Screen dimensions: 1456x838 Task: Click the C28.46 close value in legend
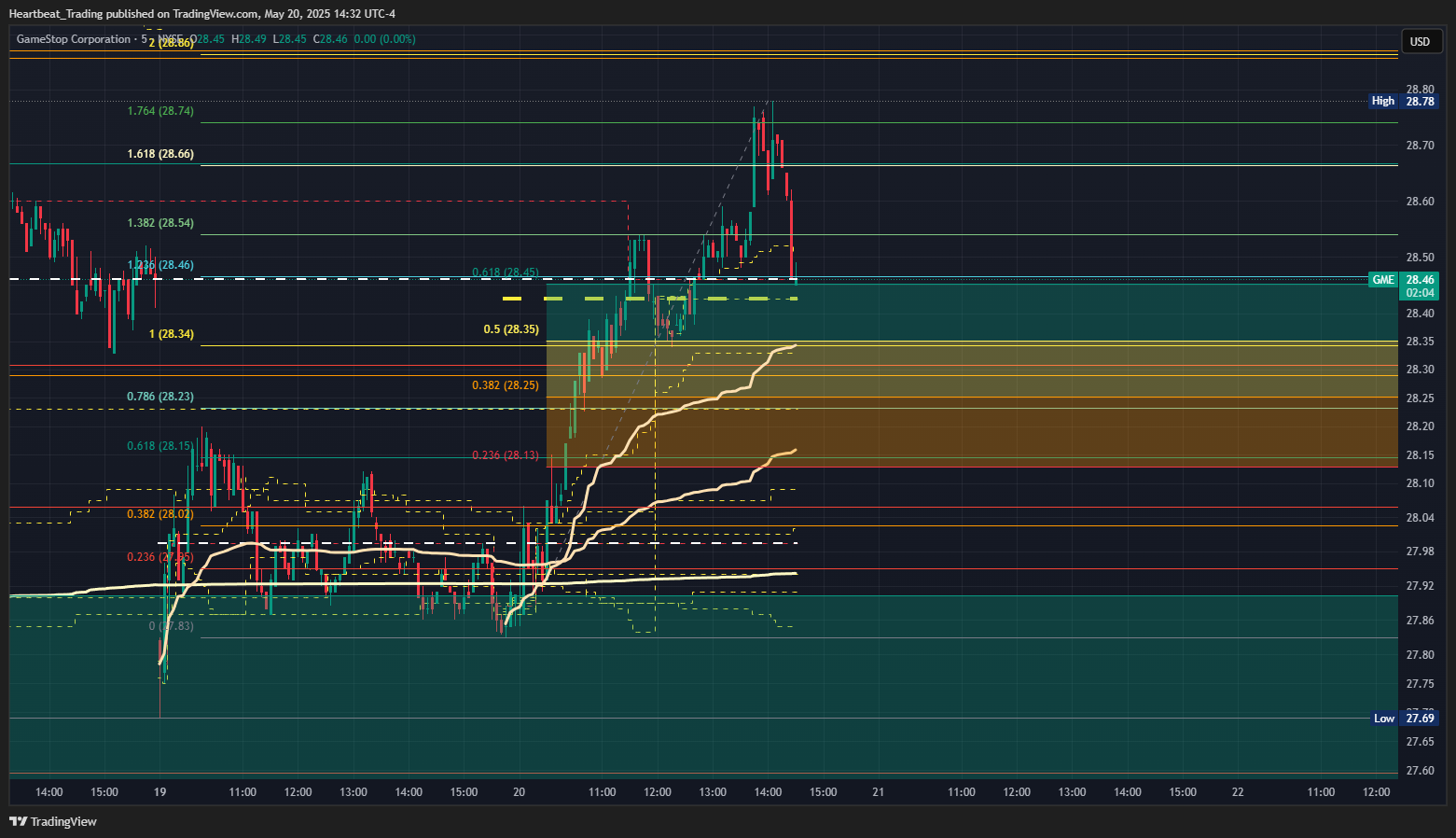(330, 39)
